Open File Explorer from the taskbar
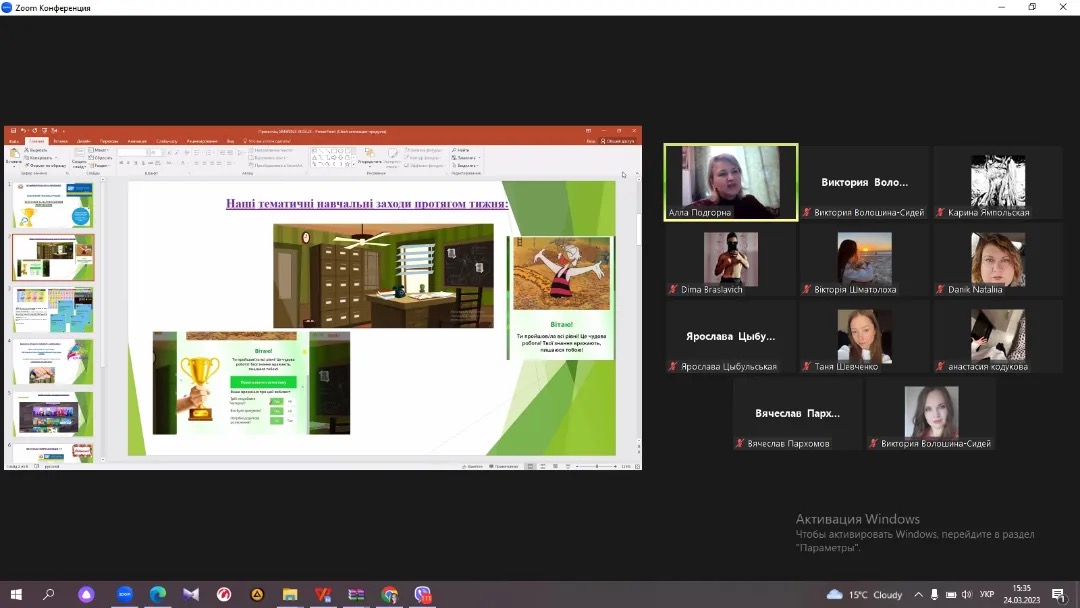 point(290,594)
